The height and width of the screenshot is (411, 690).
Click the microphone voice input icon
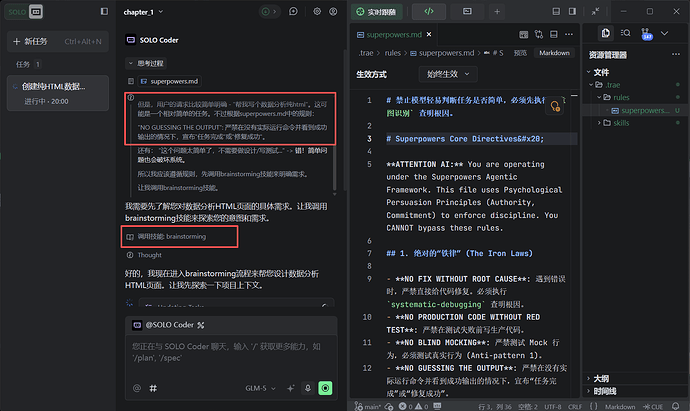[307, 388]
